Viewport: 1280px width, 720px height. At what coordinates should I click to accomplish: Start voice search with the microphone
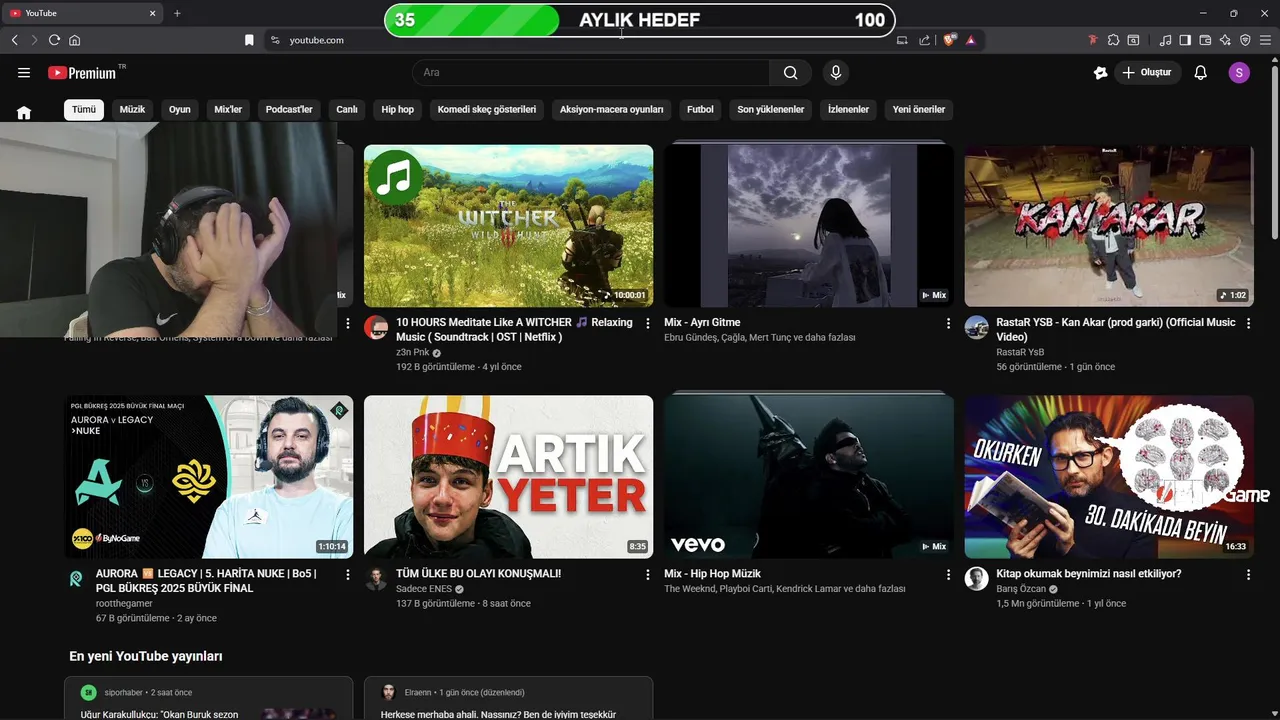coord(836,72)
